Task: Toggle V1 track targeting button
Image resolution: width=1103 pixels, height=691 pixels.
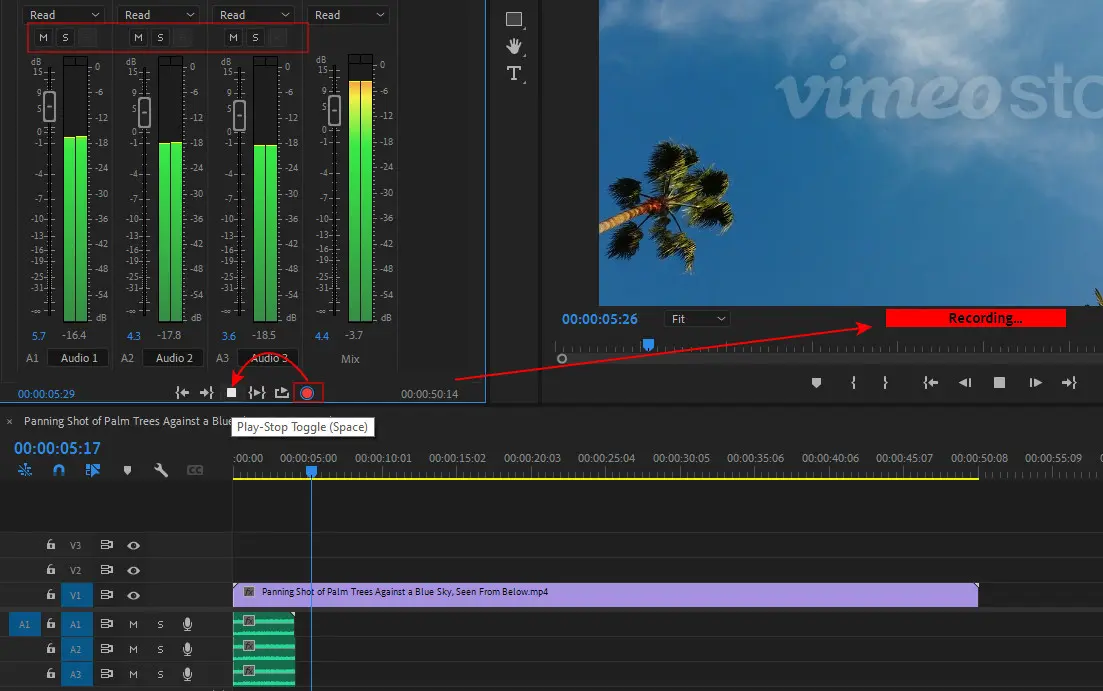Action: [x=75, y=595]
